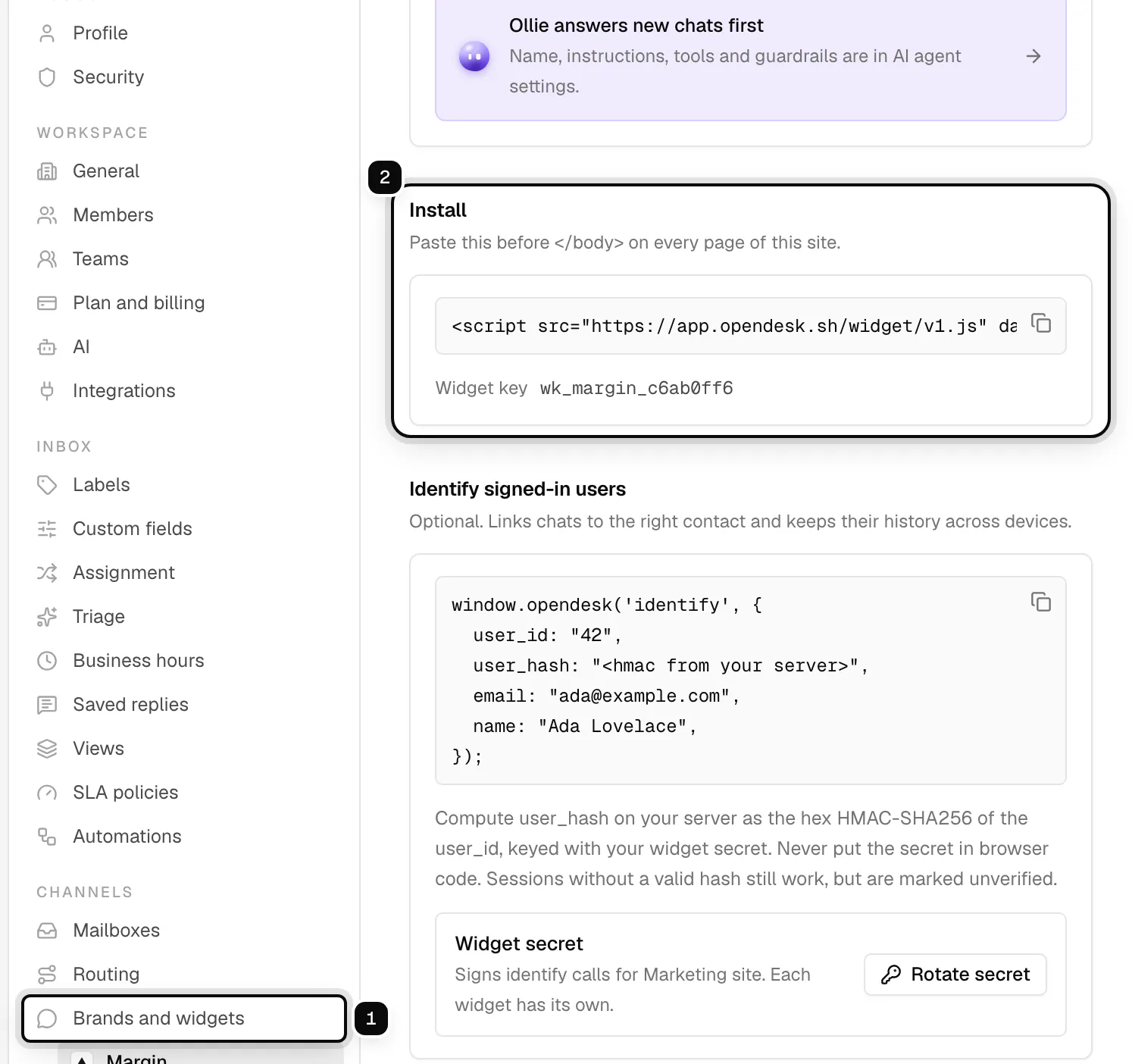Click the Ollie purple avatar icon
Image resolution: width=1132 pixels, height=1064 pixels.
click(474, 56)
